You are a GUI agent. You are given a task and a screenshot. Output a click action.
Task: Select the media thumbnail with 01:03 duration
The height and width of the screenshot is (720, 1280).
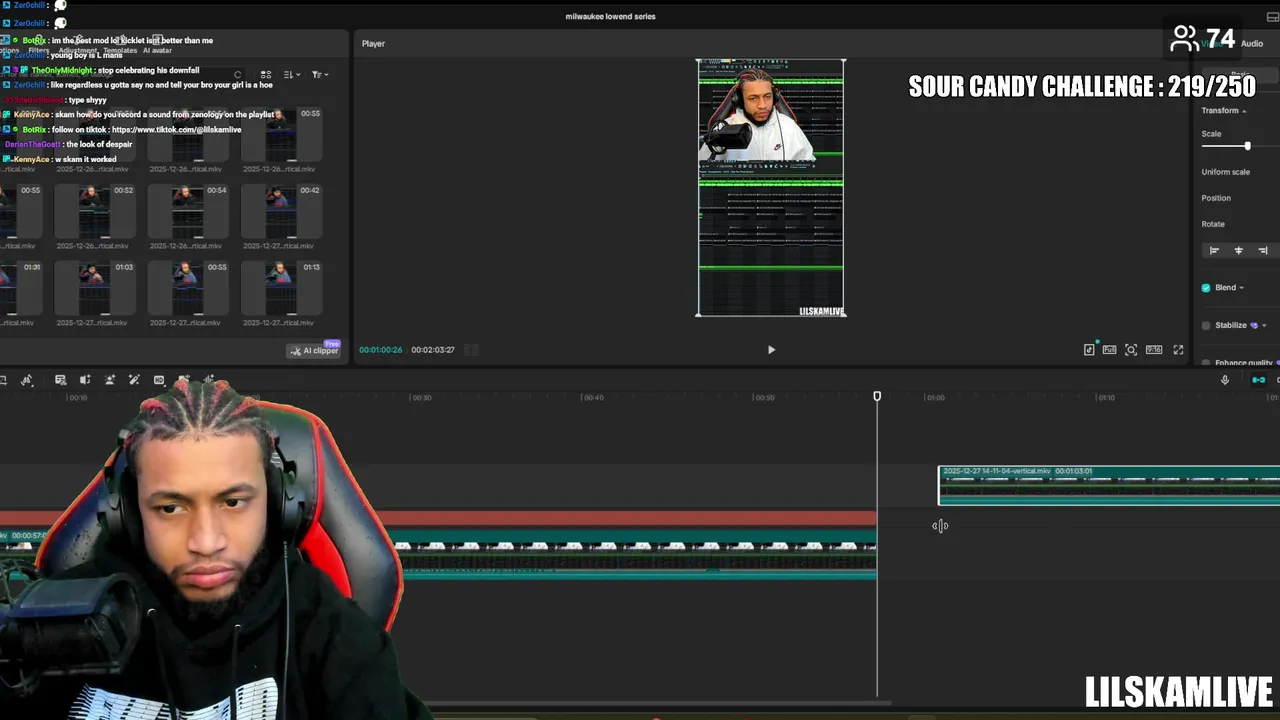click(95, 288)
